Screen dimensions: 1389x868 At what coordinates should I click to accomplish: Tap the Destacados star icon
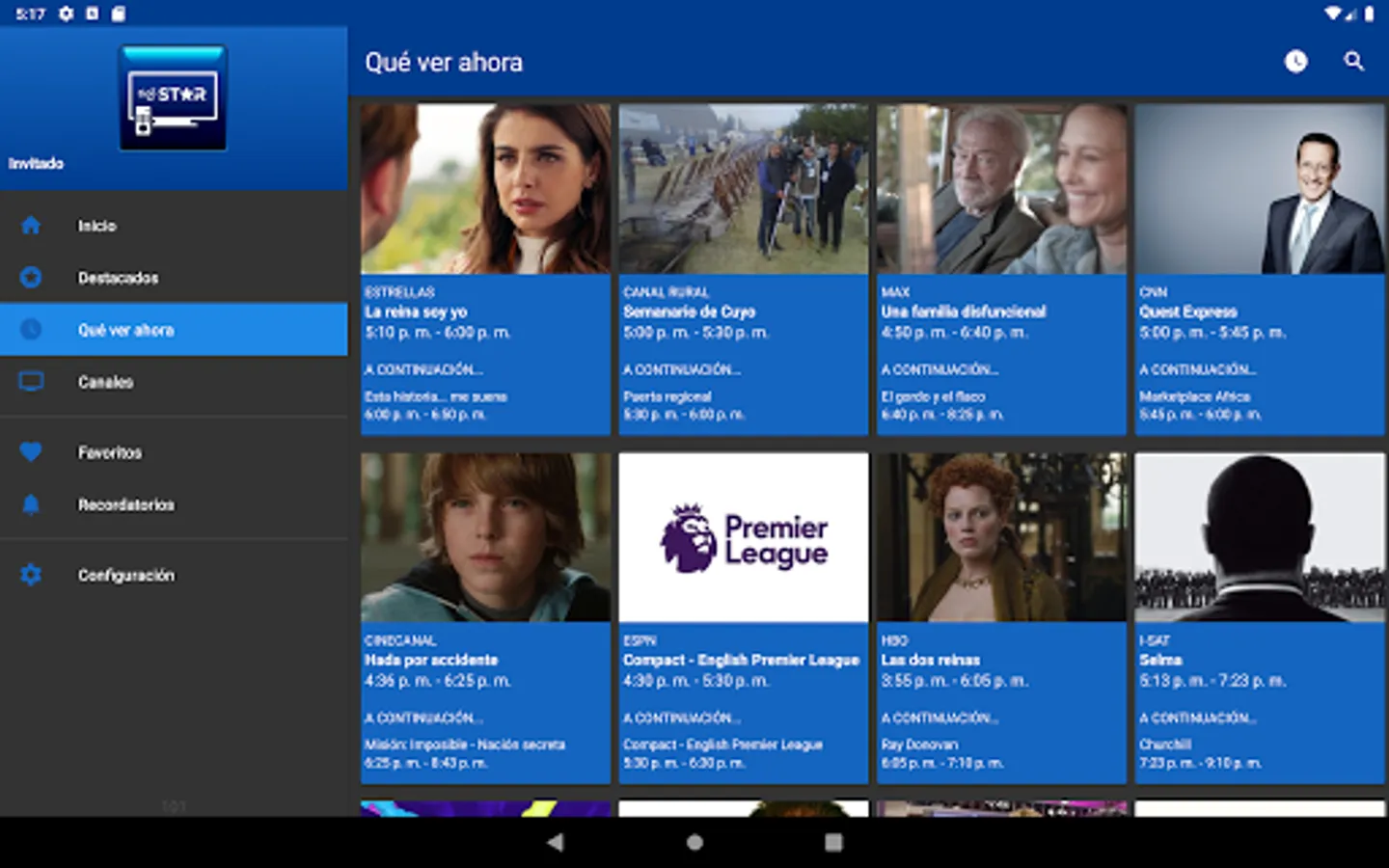pos(31,278)
